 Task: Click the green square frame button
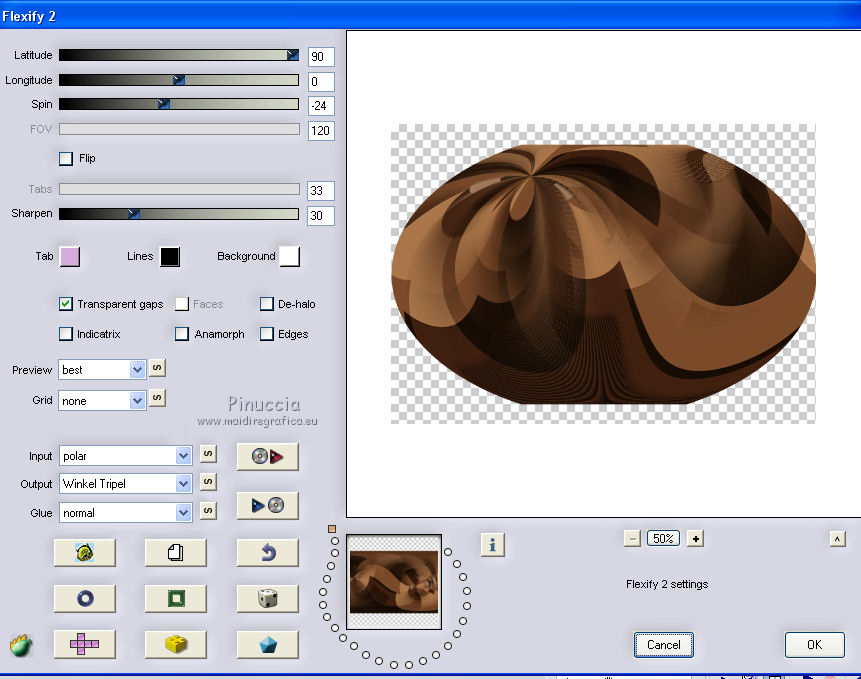coord(175,598)
